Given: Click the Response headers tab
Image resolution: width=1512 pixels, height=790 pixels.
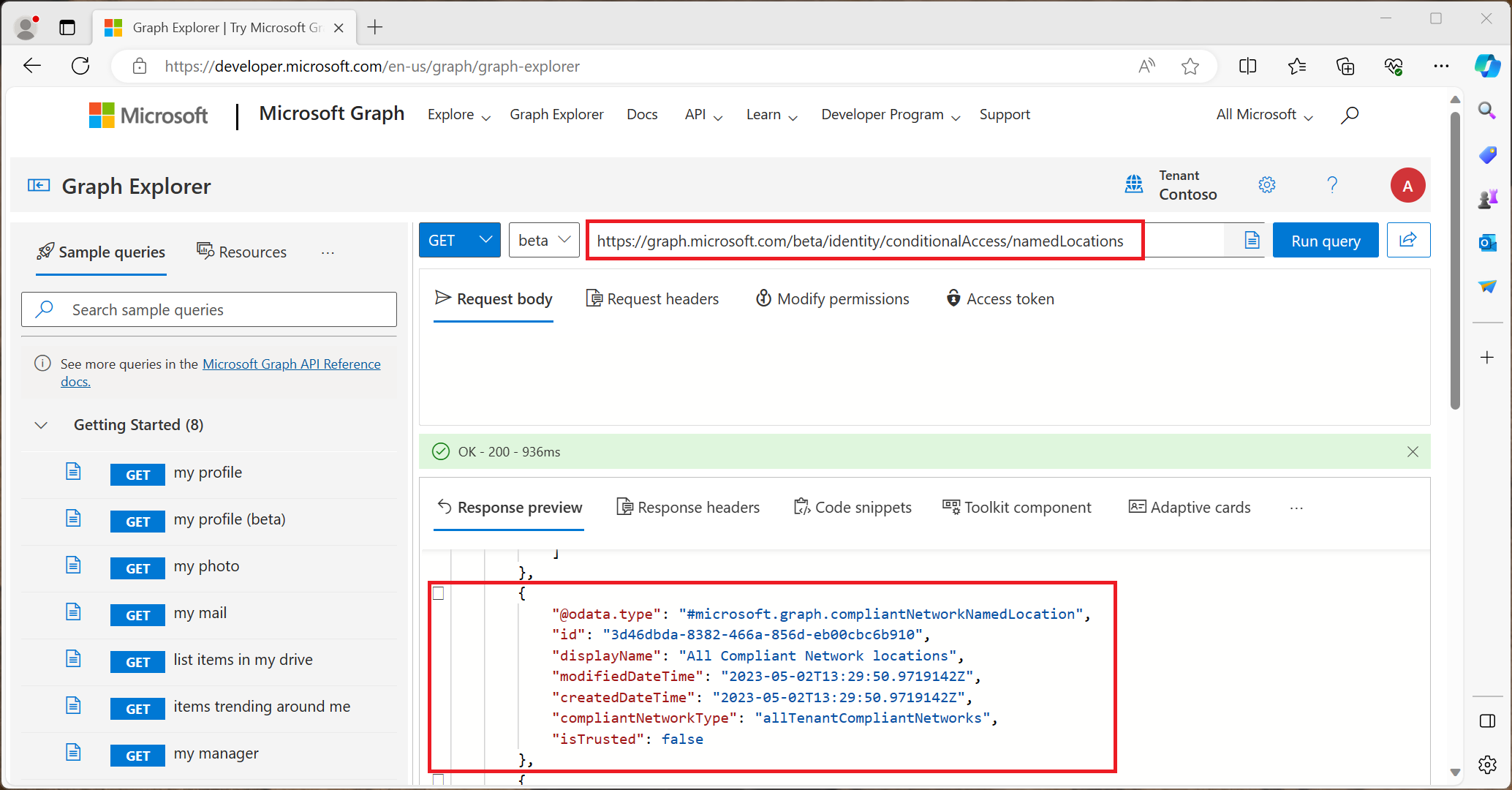Looking at the screenshot, I should click(688, 508).
